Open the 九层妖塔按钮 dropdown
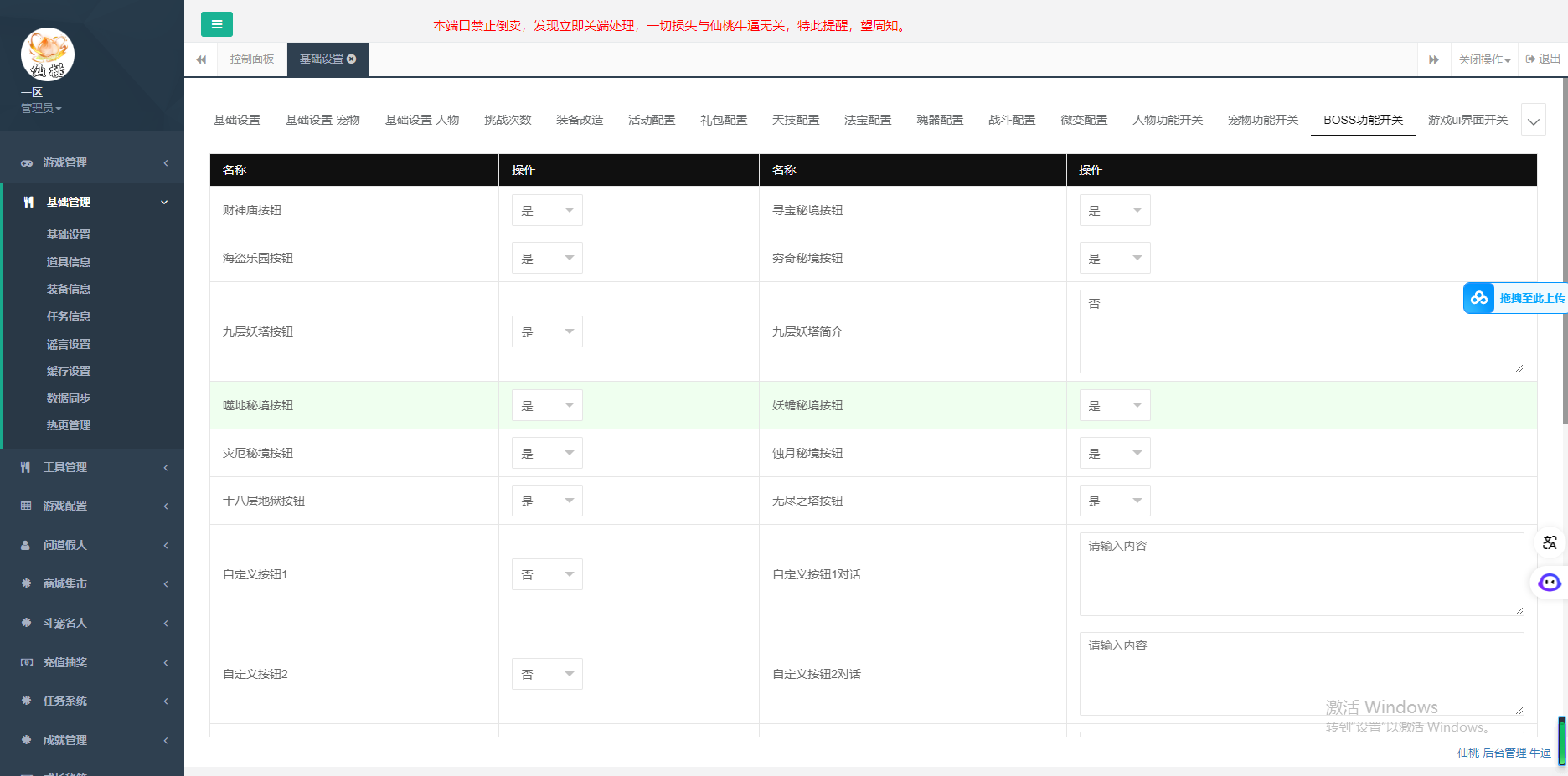 coord(547,331)
